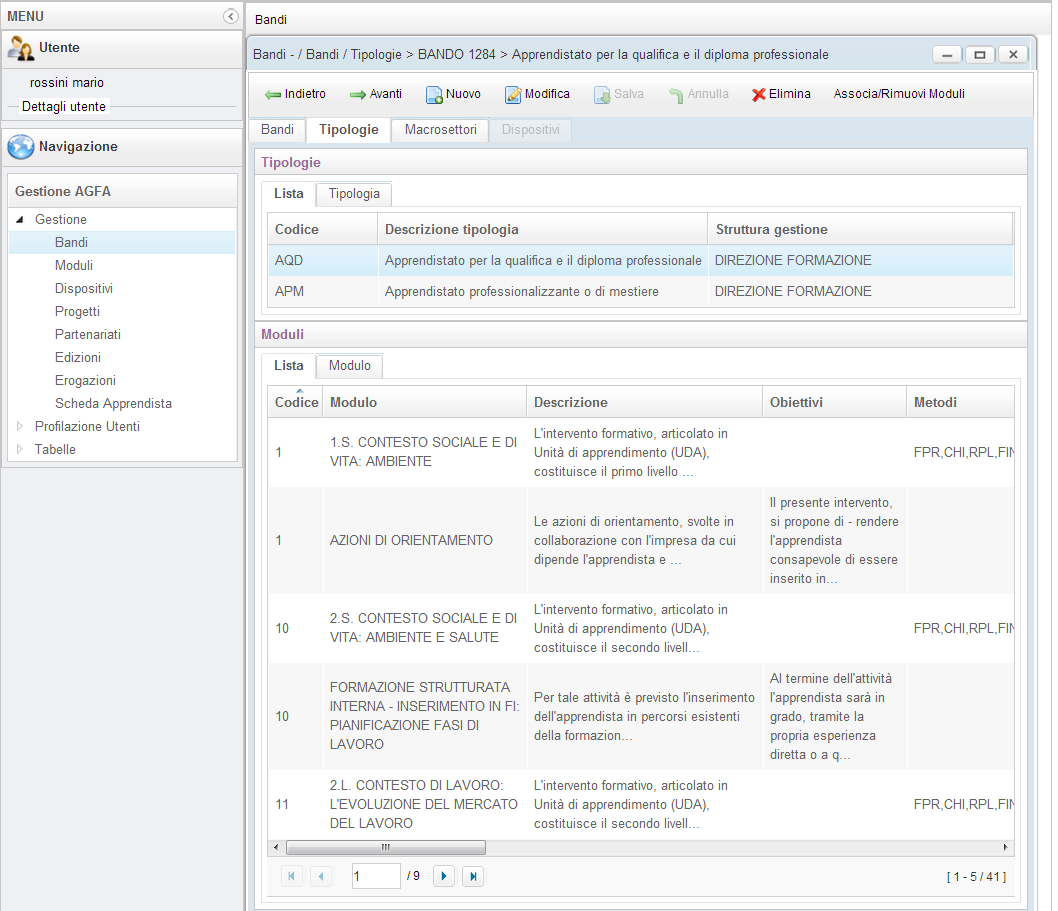Collapse the Gestione tree node
This screenshot has width=1058, height=911.
pyautogui.click(x=20, y=220)
